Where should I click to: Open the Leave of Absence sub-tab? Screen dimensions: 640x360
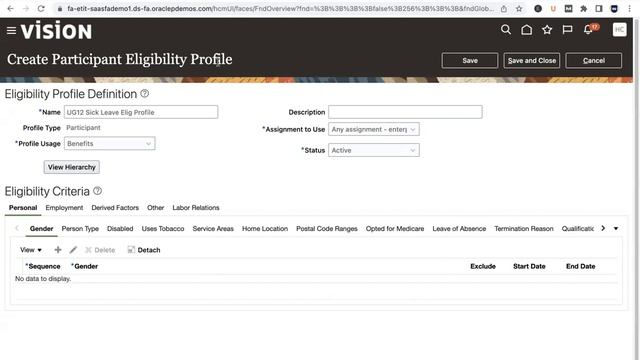(459, 229)
